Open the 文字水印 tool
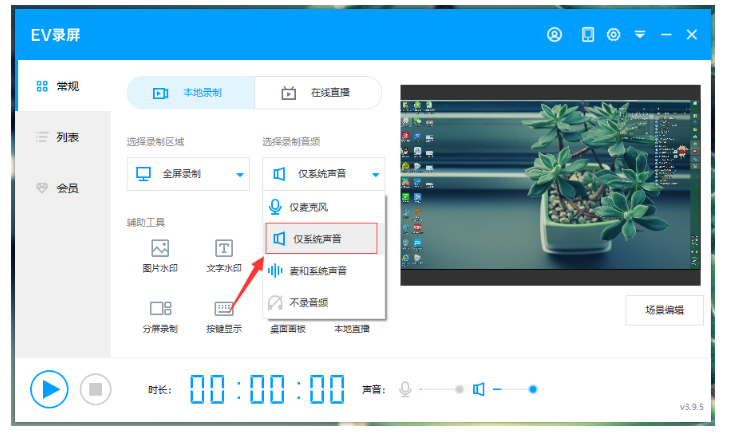The image size is (732, 434). (224, 255)
